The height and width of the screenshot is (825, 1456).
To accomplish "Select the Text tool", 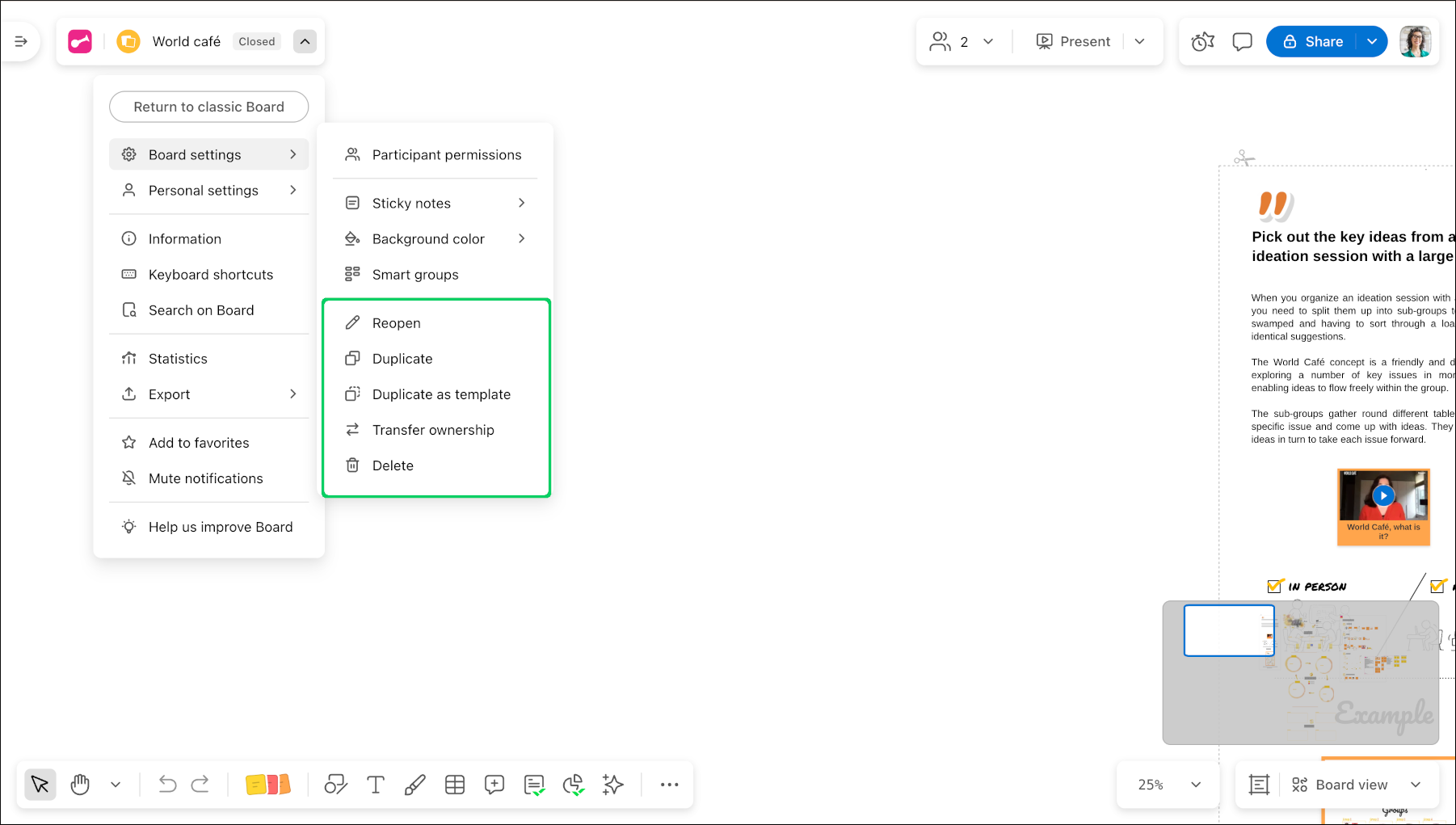I will (375, 784).
